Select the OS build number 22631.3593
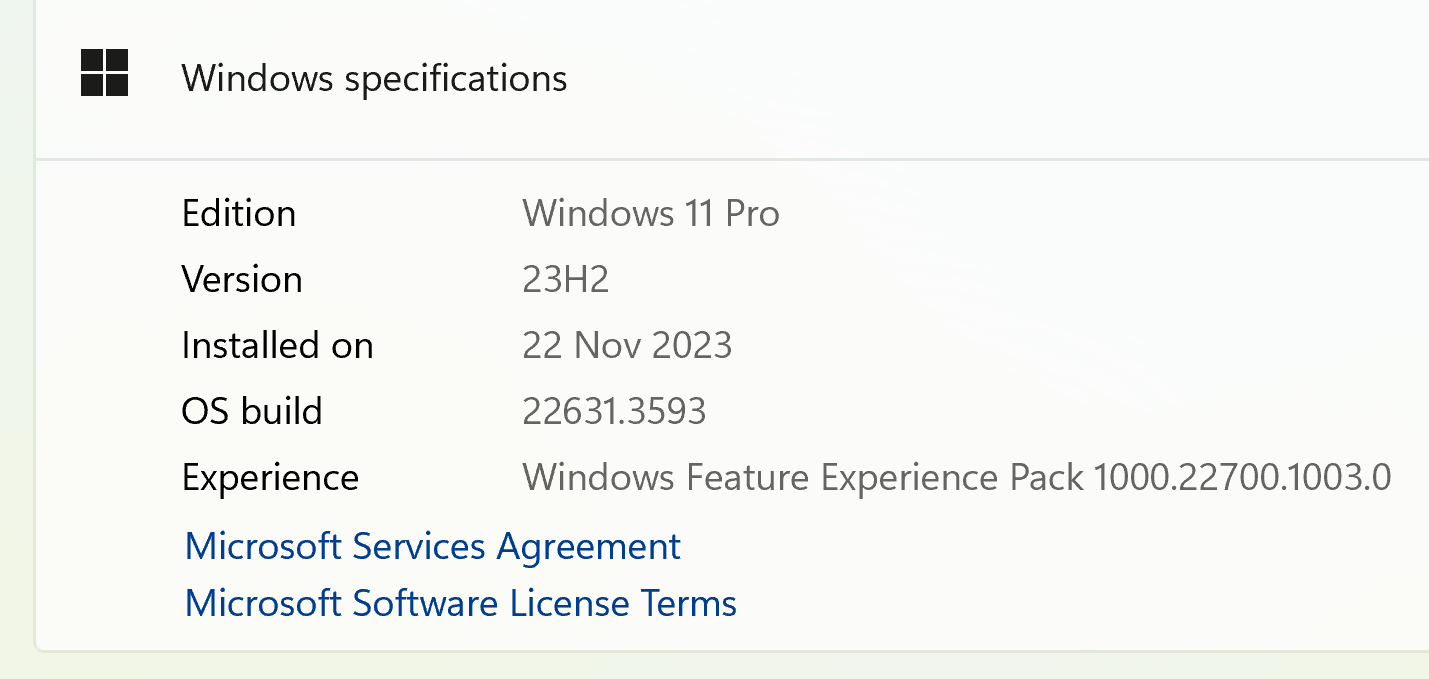The width and height of the screenshot is (1429, 679). (x=614, y=411)
